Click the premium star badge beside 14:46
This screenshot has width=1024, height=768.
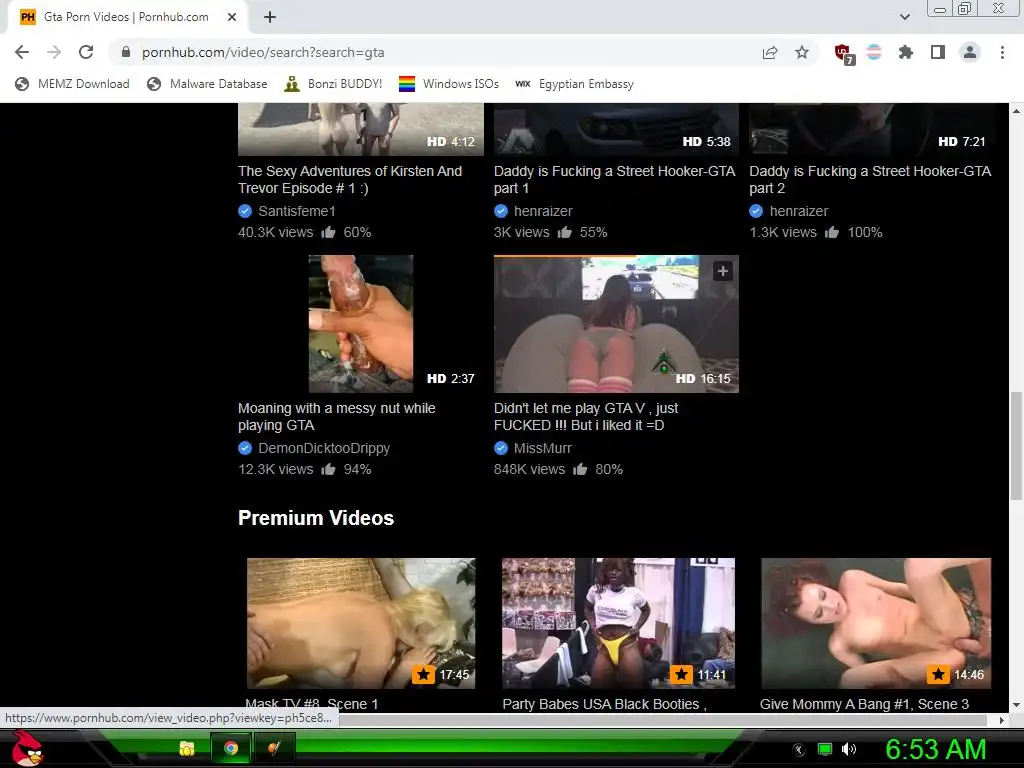[938, 674]
